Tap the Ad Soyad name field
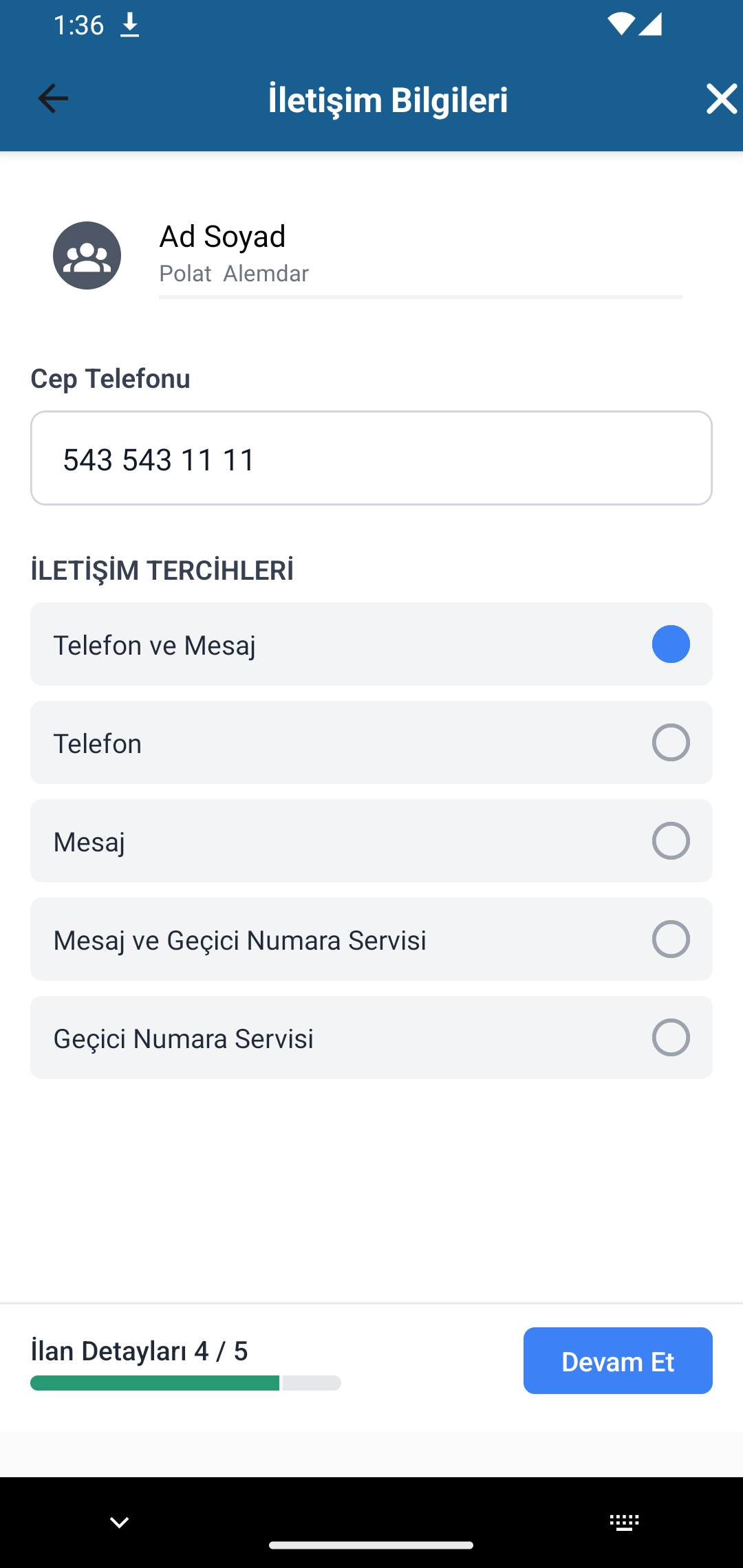 [420, 273]
